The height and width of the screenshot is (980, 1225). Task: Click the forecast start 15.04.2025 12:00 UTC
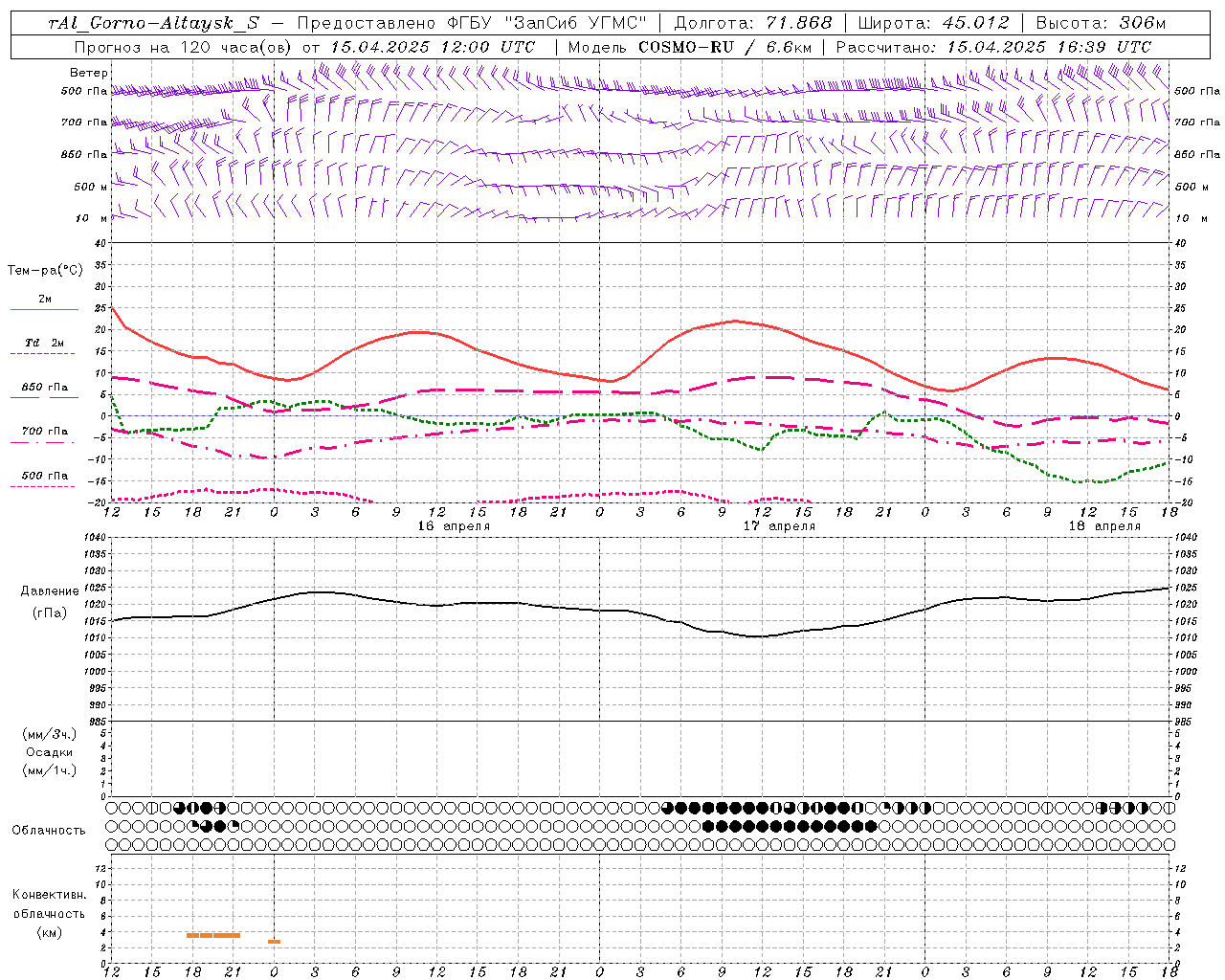coord(432,47)
